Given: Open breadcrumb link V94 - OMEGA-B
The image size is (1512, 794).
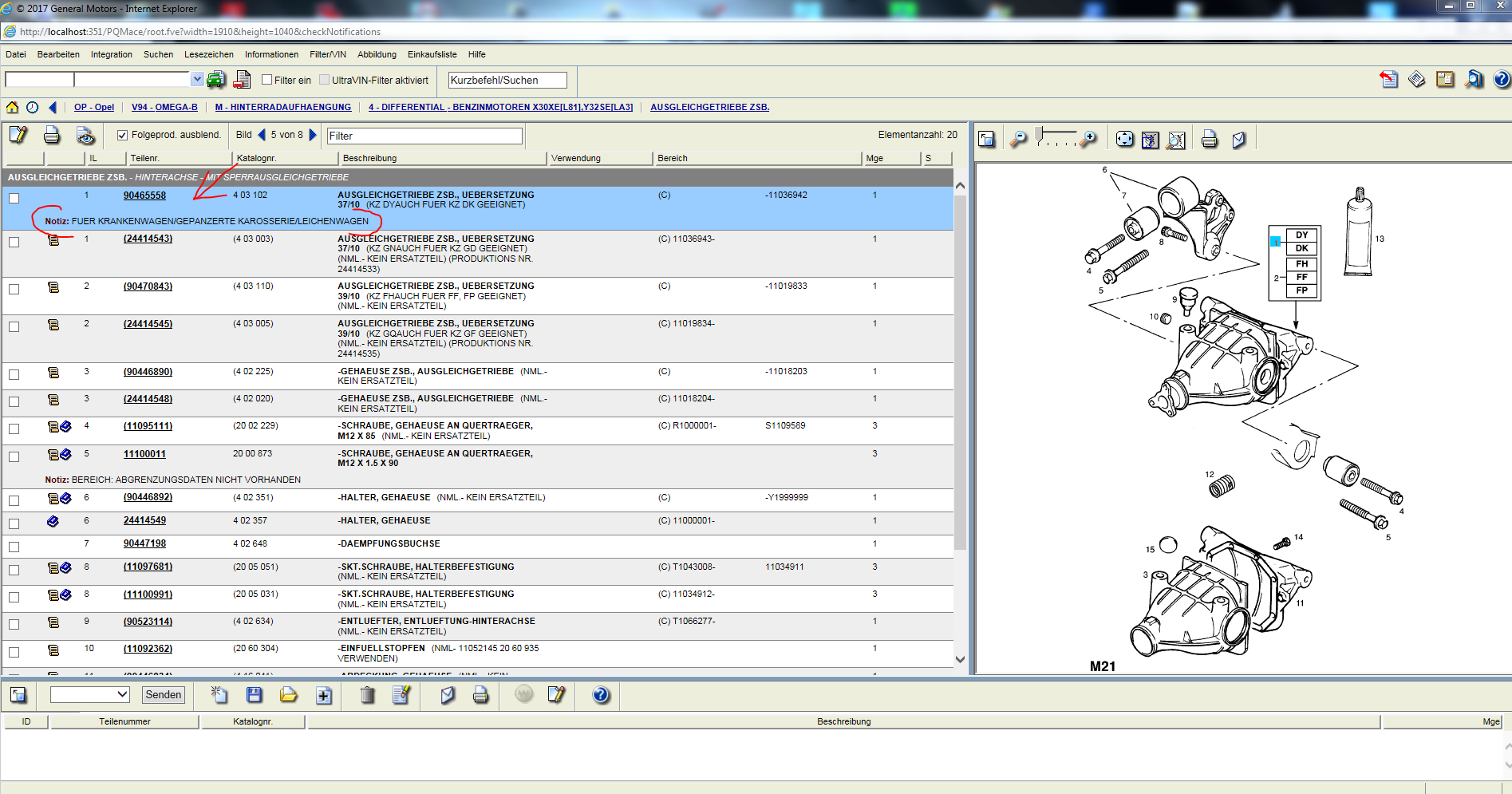Looking at the screenshot, I should click(x=164, y=107).
